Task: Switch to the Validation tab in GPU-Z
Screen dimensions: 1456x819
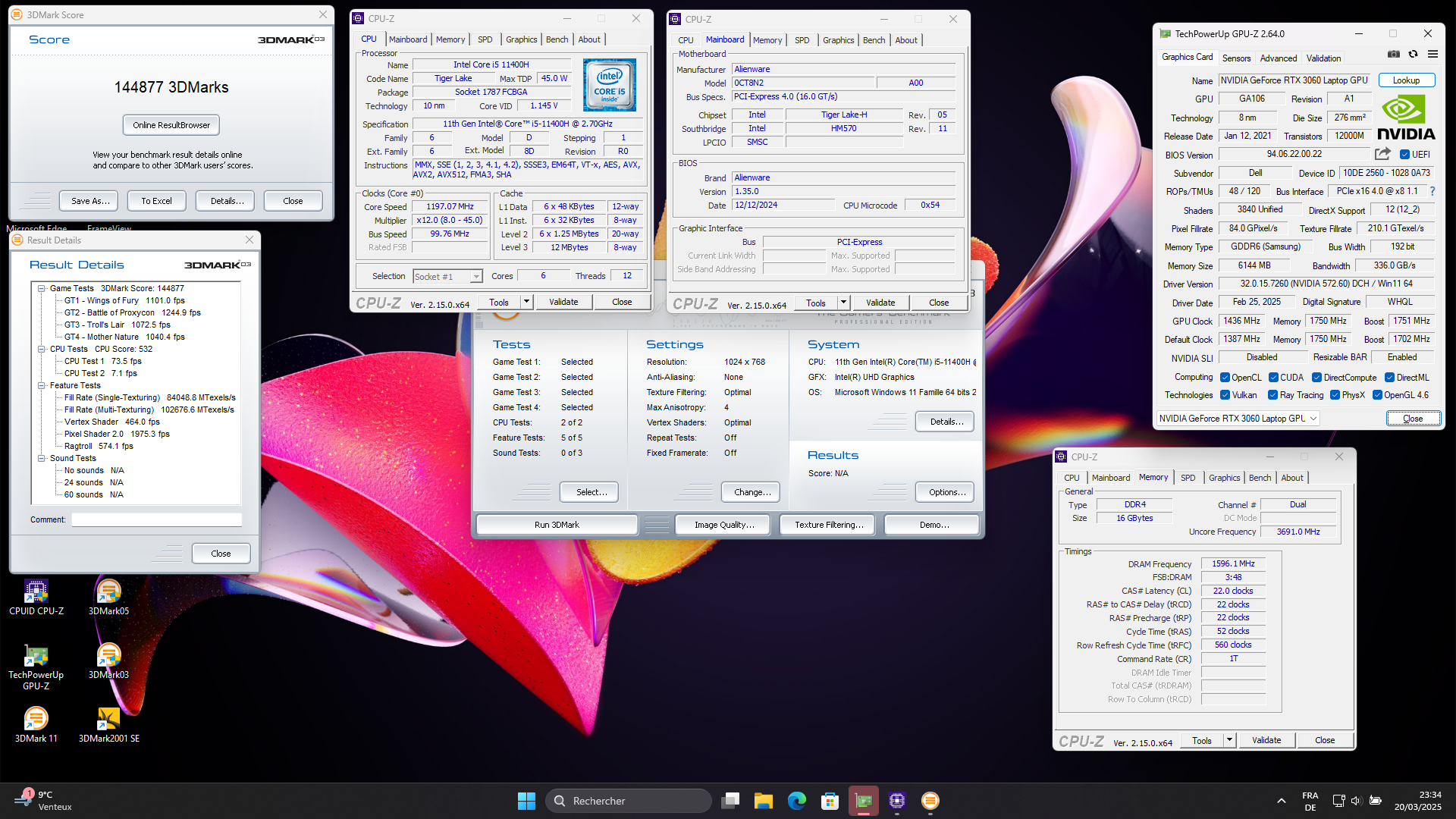Action: click(1323, 58)
